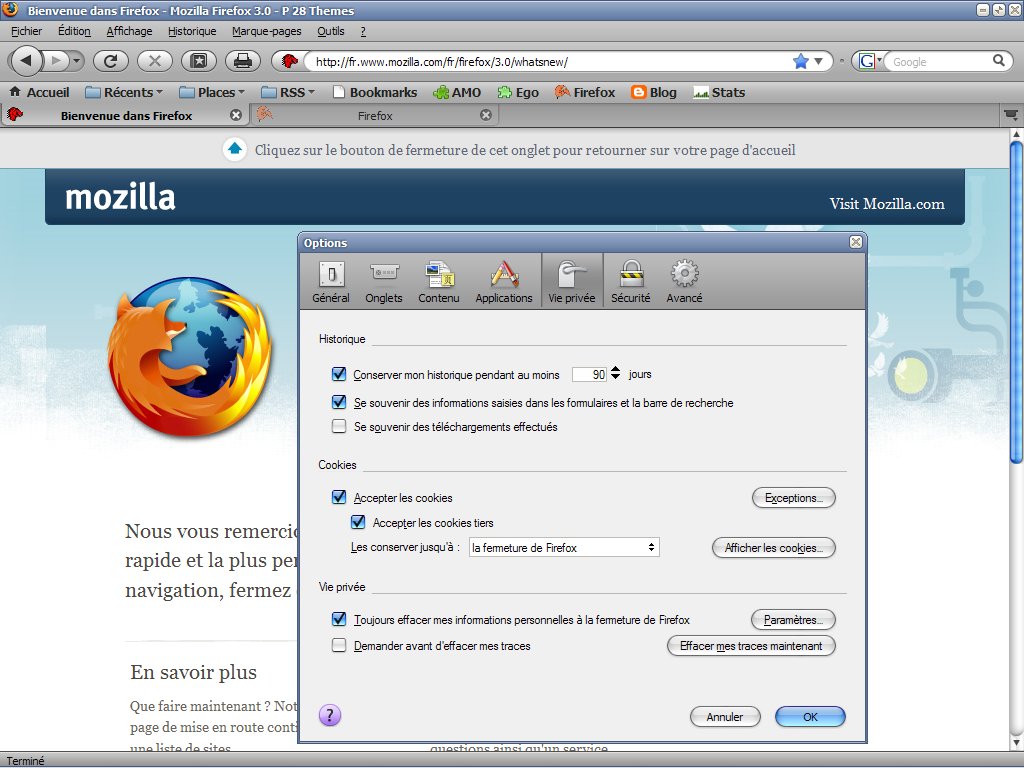Open the Avancé options panel
The image size is (1024, 768).
[x=684, y=281]
